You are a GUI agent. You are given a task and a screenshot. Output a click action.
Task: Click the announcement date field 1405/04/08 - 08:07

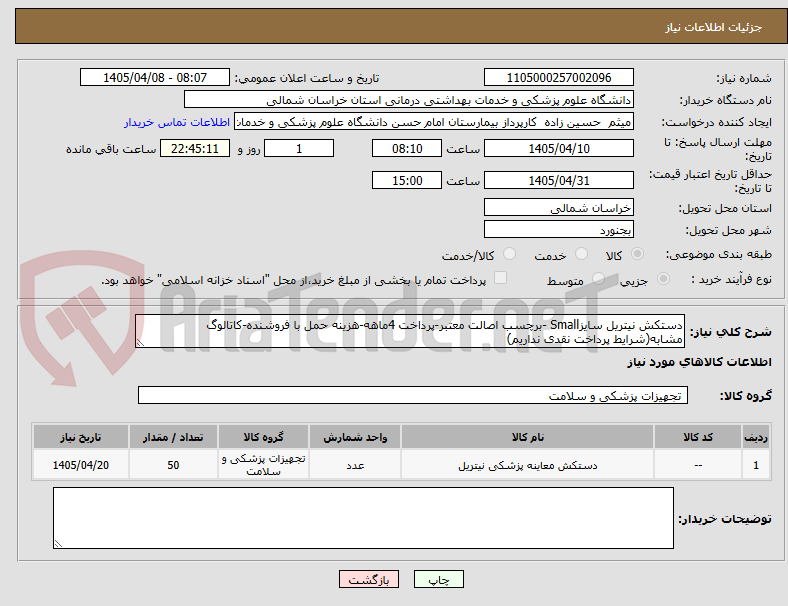click(x=155, y=77)
